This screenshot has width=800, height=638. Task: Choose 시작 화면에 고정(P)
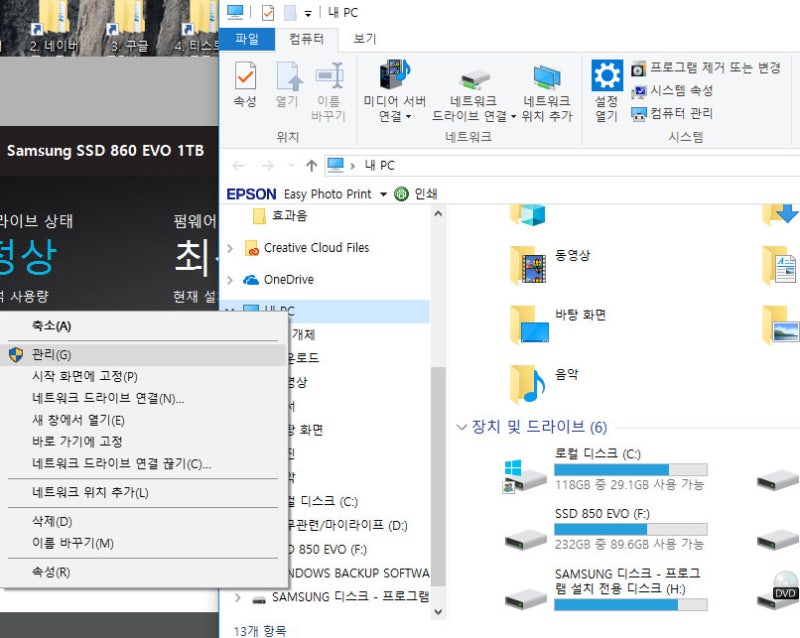(143, 377)
